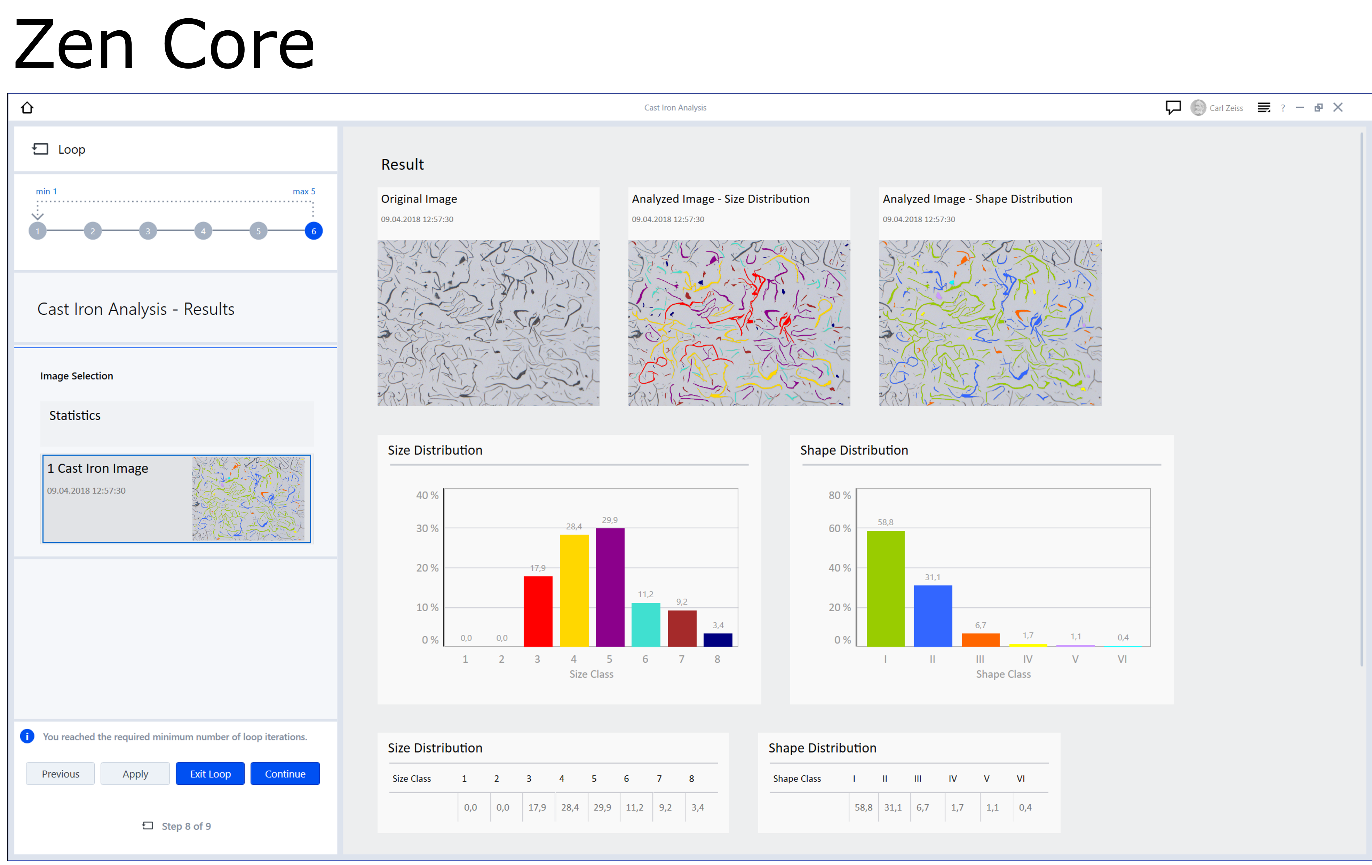This screenshot has height=865, width=1372.
Task: Click the 'Image Selection' label
Action: (x=77, y=376)
